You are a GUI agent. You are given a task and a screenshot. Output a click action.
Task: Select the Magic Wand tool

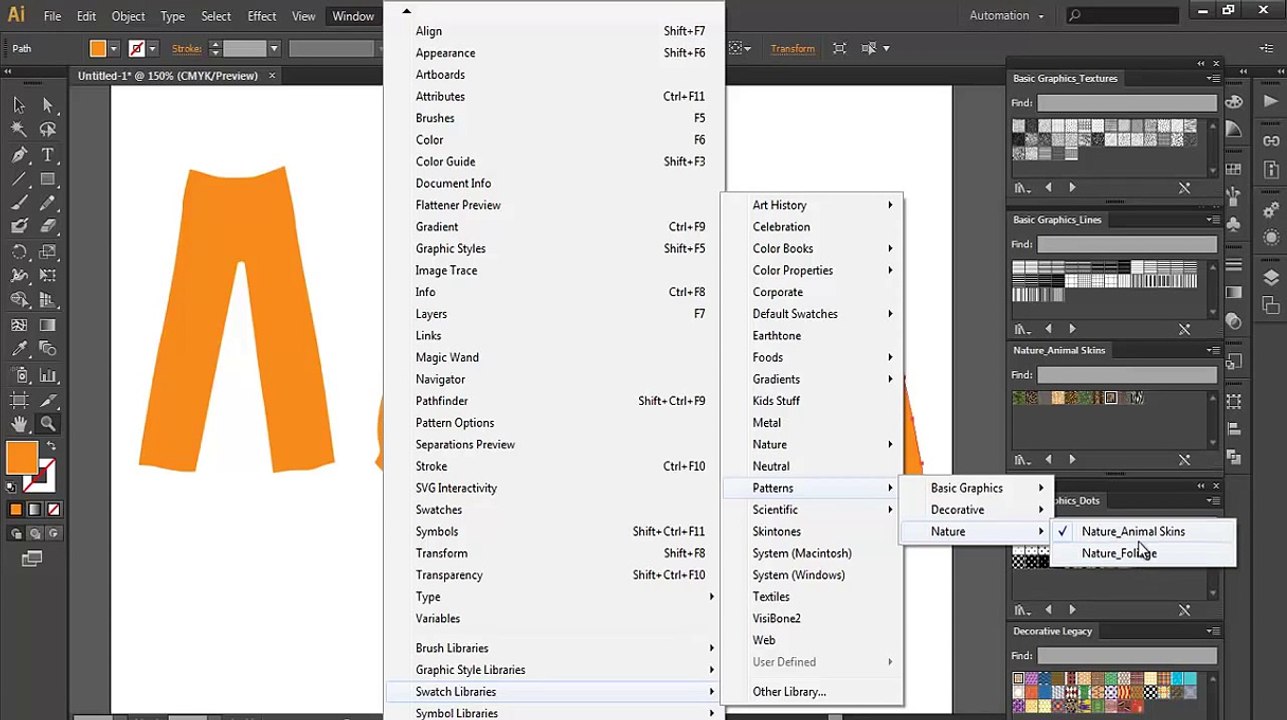pos(19,130)
